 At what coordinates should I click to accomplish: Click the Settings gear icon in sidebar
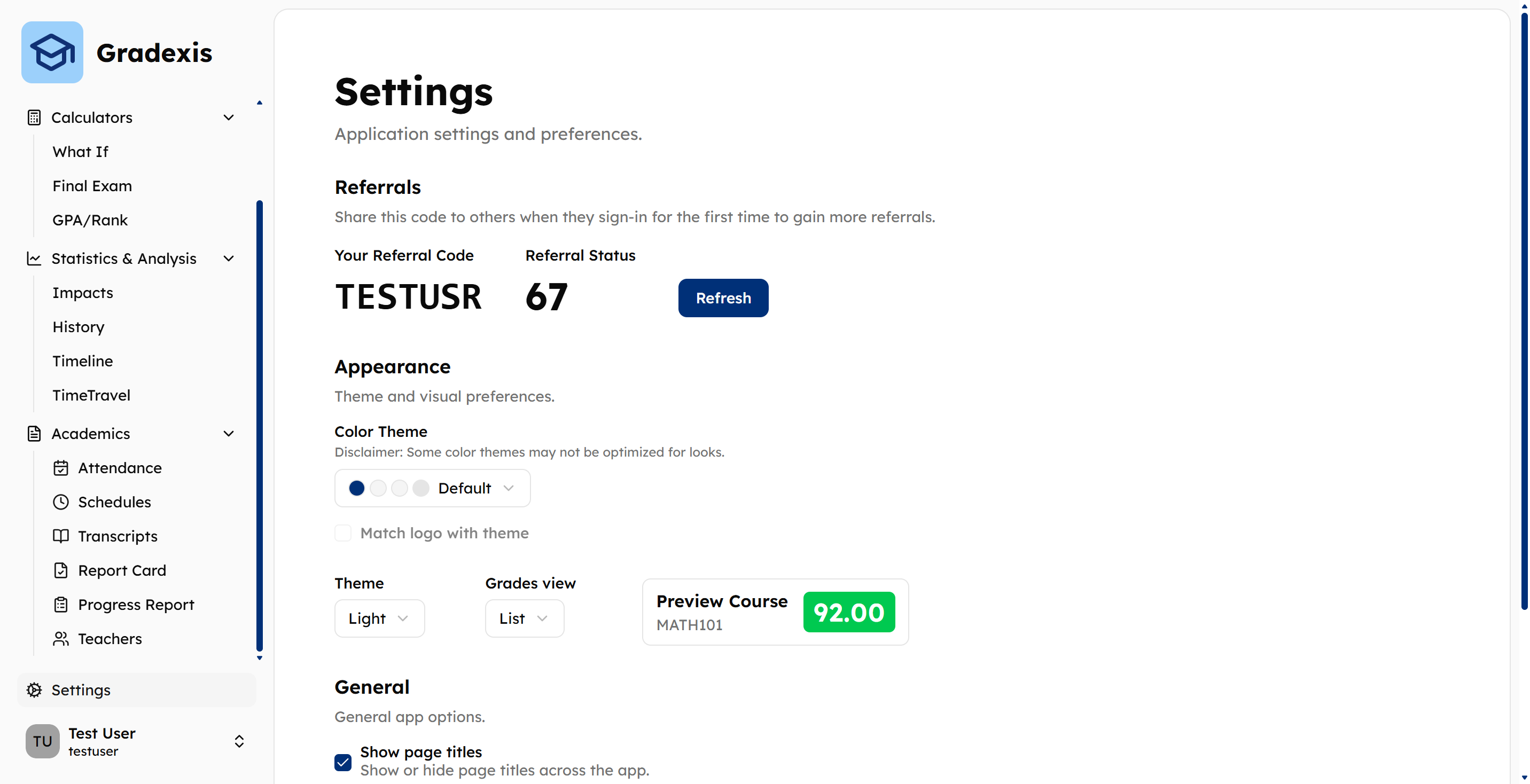(x=34, y=689)
